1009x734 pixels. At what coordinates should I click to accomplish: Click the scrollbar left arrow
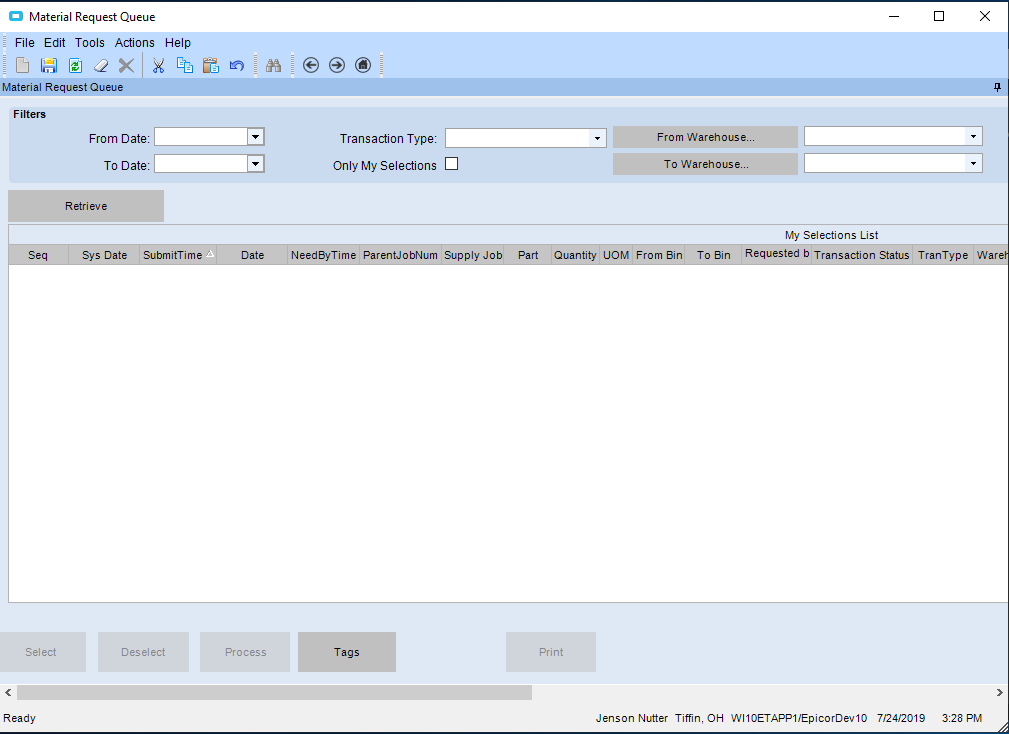pyautogui.click(x=8, y=692)
